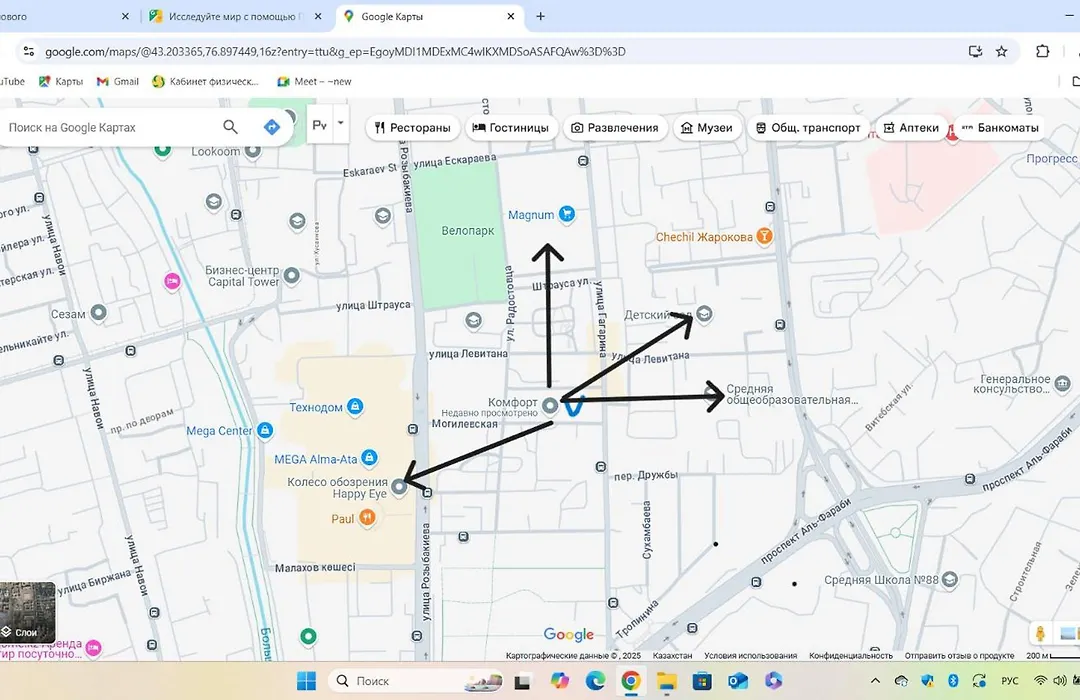
Task: Select the Paul restaurant pin
Action: coord(368,517)
